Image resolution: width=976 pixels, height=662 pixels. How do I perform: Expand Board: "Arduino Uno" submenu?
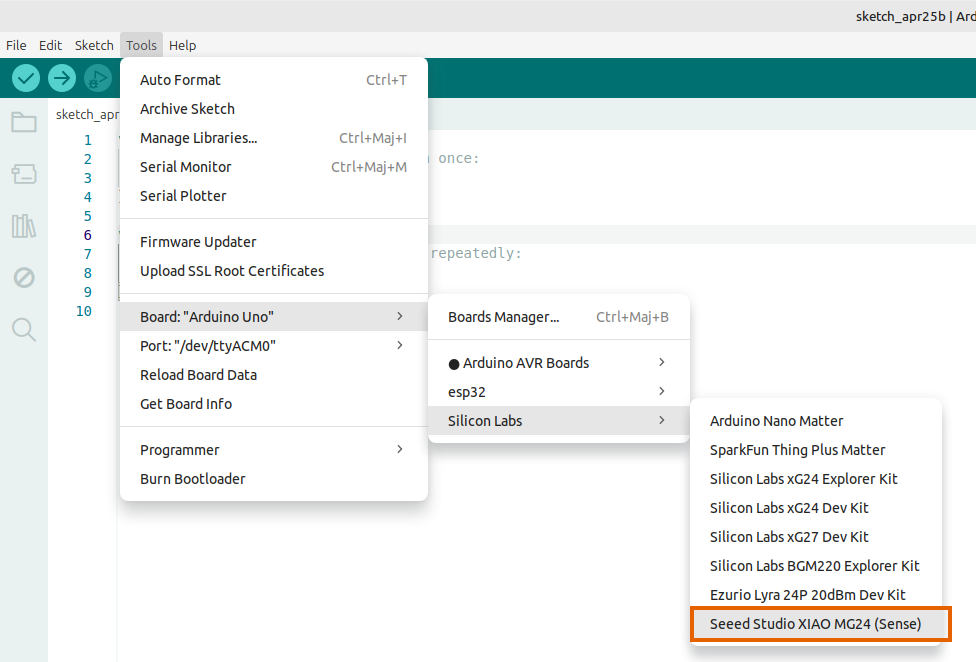coord(274,317)
